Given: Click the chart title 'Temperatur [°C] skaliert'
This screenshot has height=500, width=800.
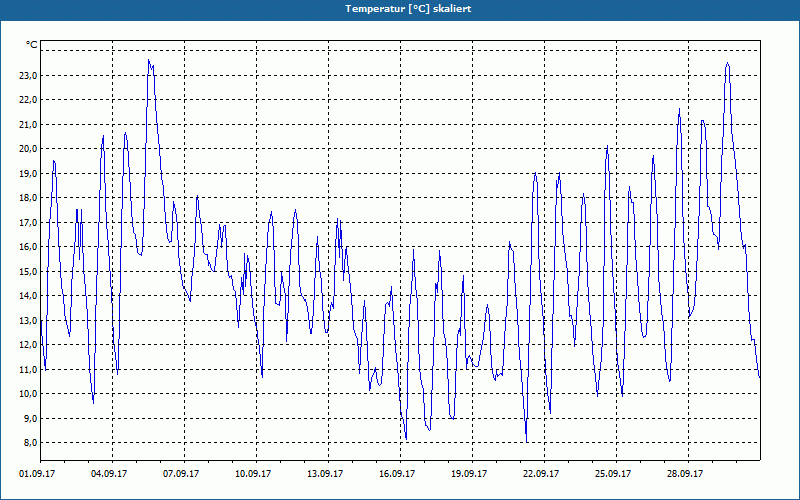Looking at the screenshot, I should (408, 9).
